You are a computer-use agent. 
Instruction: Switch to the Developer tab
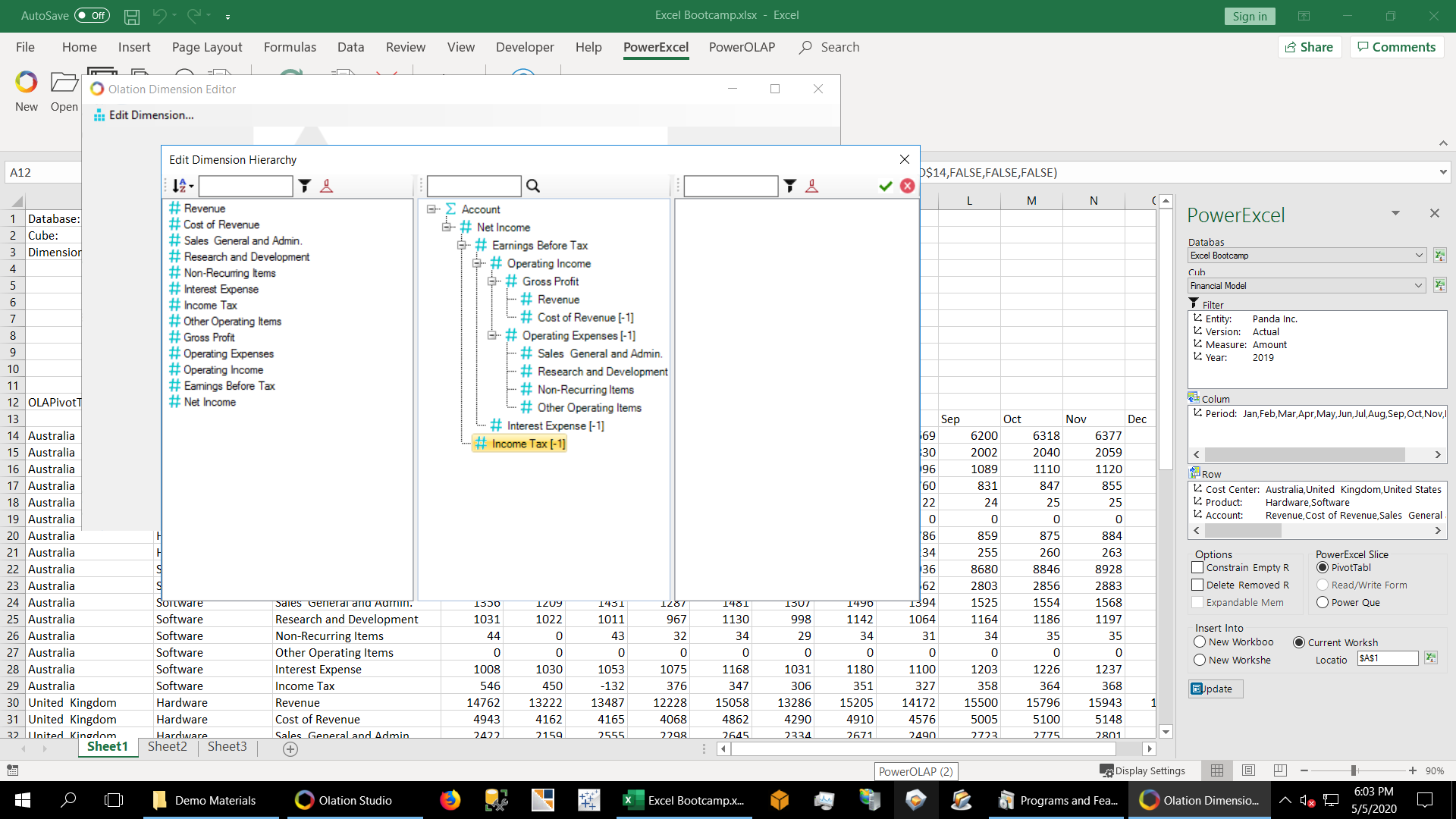(525, 47)
